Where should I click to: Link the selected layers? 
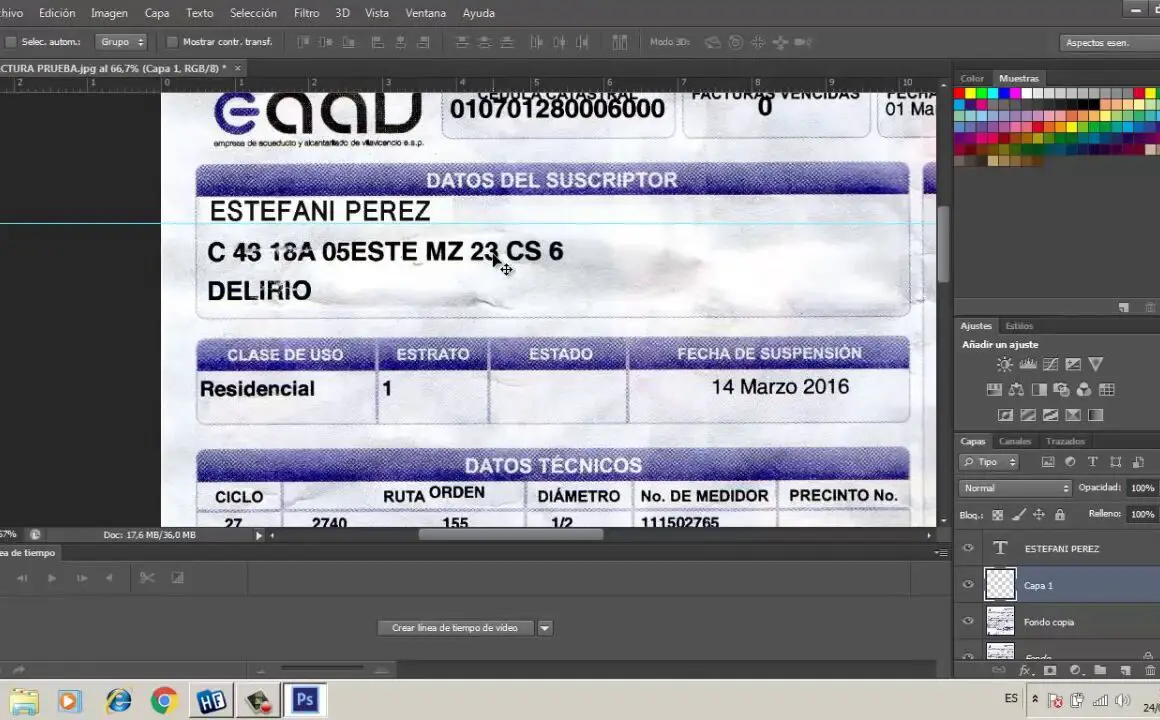(x=999, y=670)
